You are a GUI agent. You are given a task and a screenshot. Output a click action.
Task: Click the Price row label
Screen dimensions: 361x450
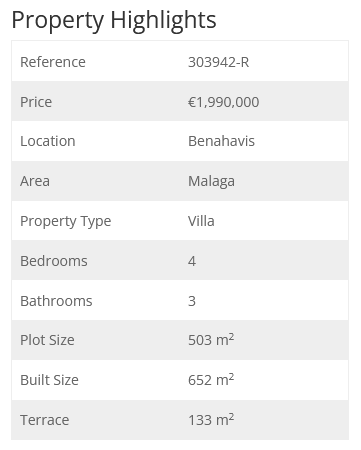(x=36, y=102)
